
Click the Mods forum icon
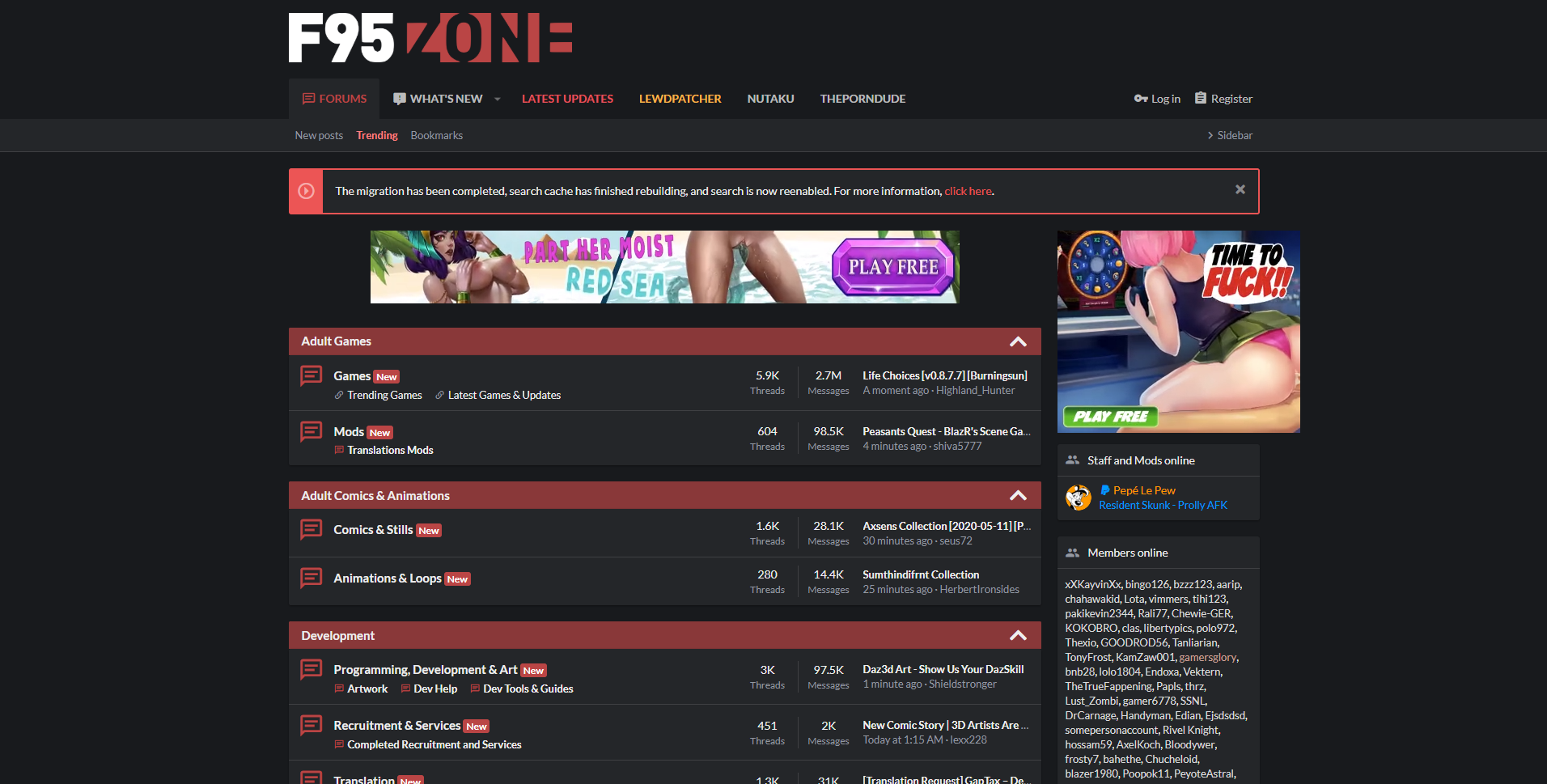[311, 432]
